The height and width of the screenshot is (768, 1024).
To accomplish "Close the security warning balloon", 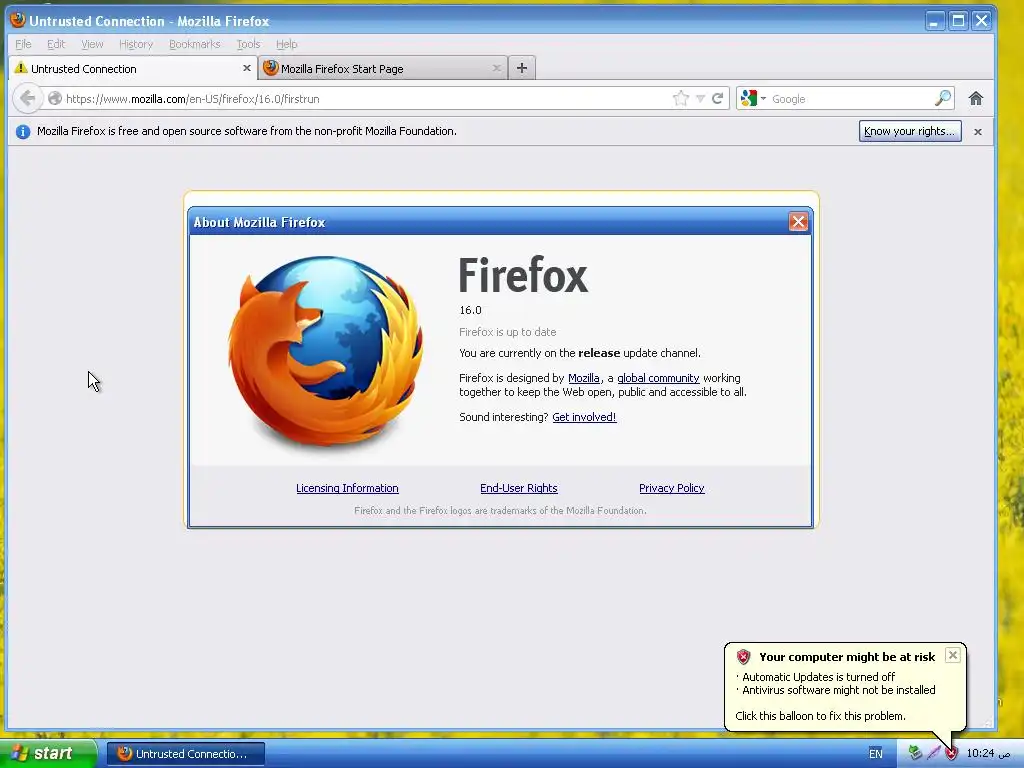I will 953,655.
